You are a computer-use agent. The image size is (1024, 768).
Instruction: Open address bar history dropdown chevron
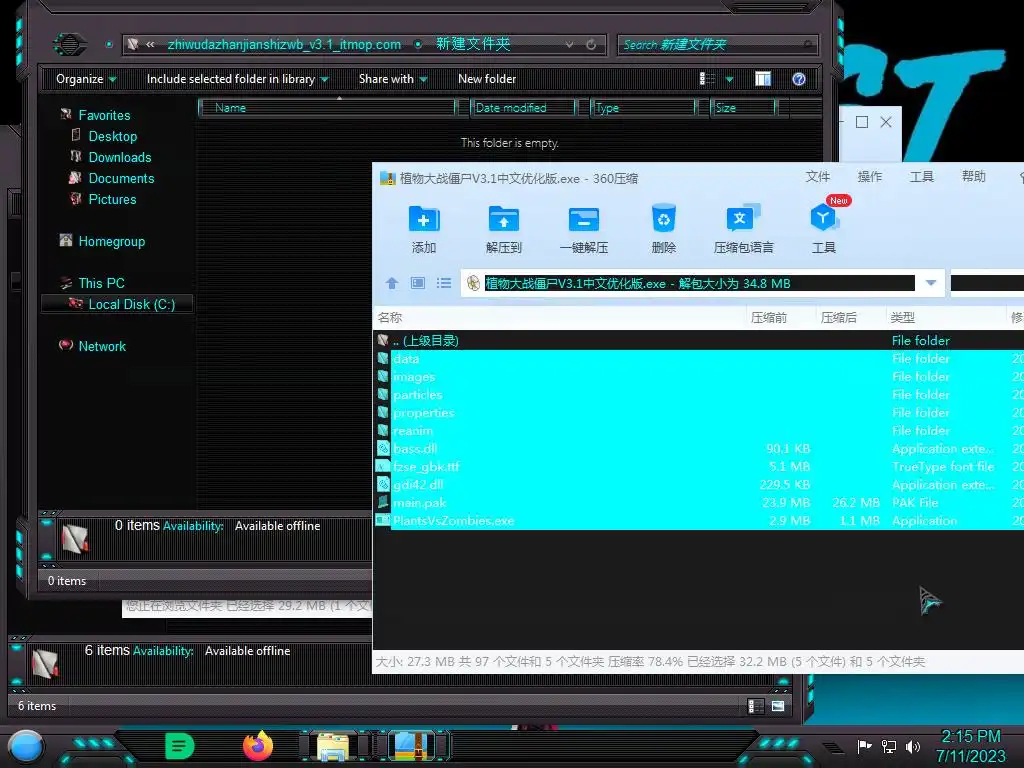569,44
